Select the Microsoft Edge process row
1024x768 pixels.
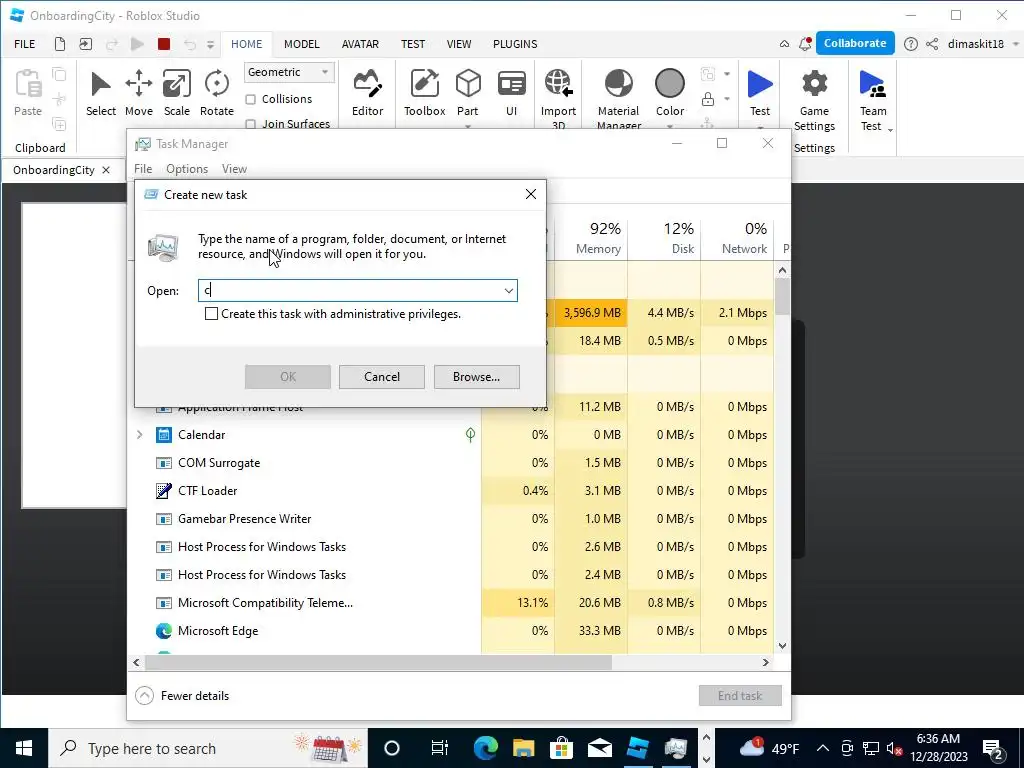pos(451,631)
